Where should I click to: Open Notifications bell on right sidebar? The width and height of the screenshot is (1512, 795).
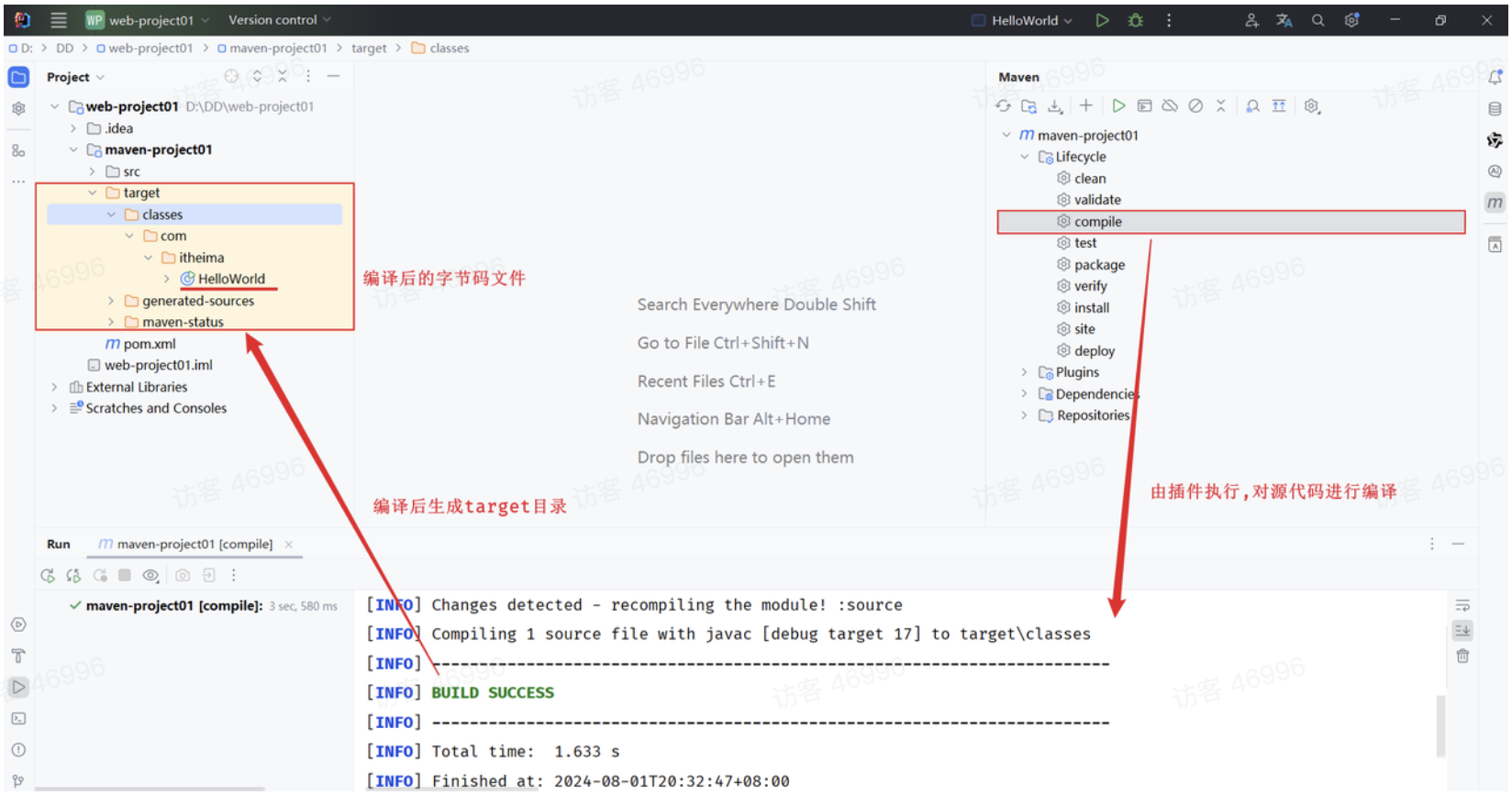coord(1495,77)
